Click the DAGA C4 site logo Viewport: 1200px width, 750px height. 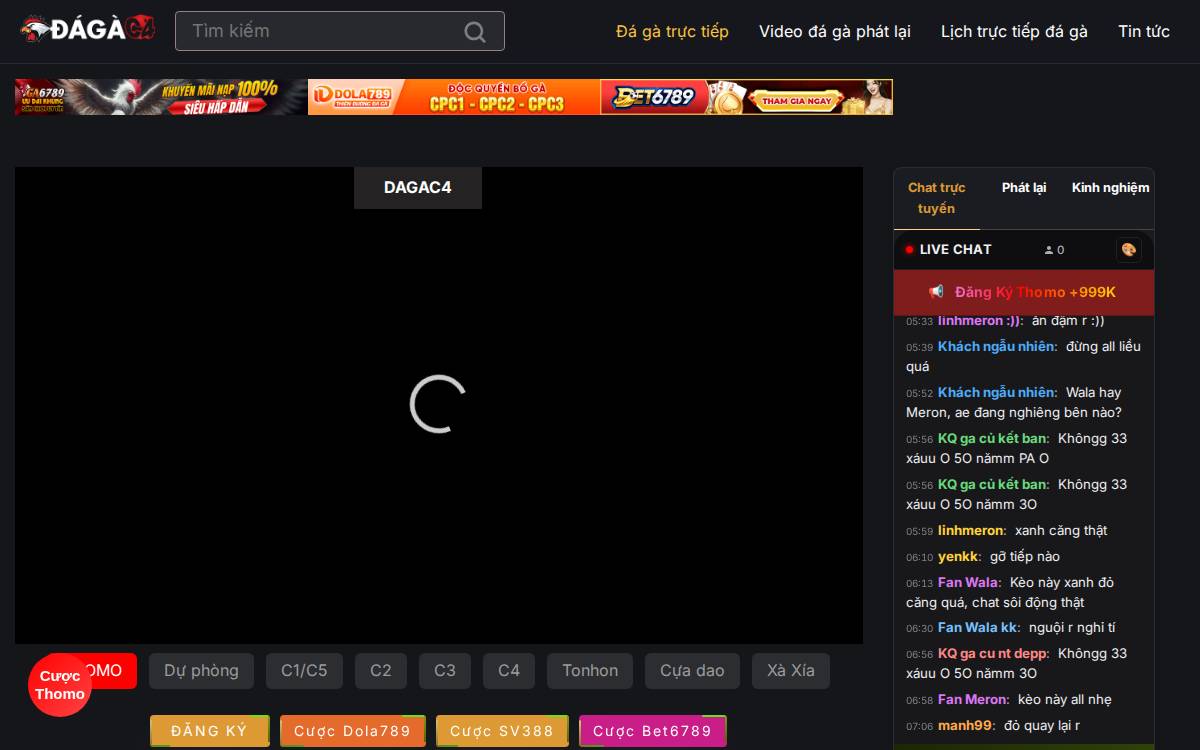click(88, 30)
